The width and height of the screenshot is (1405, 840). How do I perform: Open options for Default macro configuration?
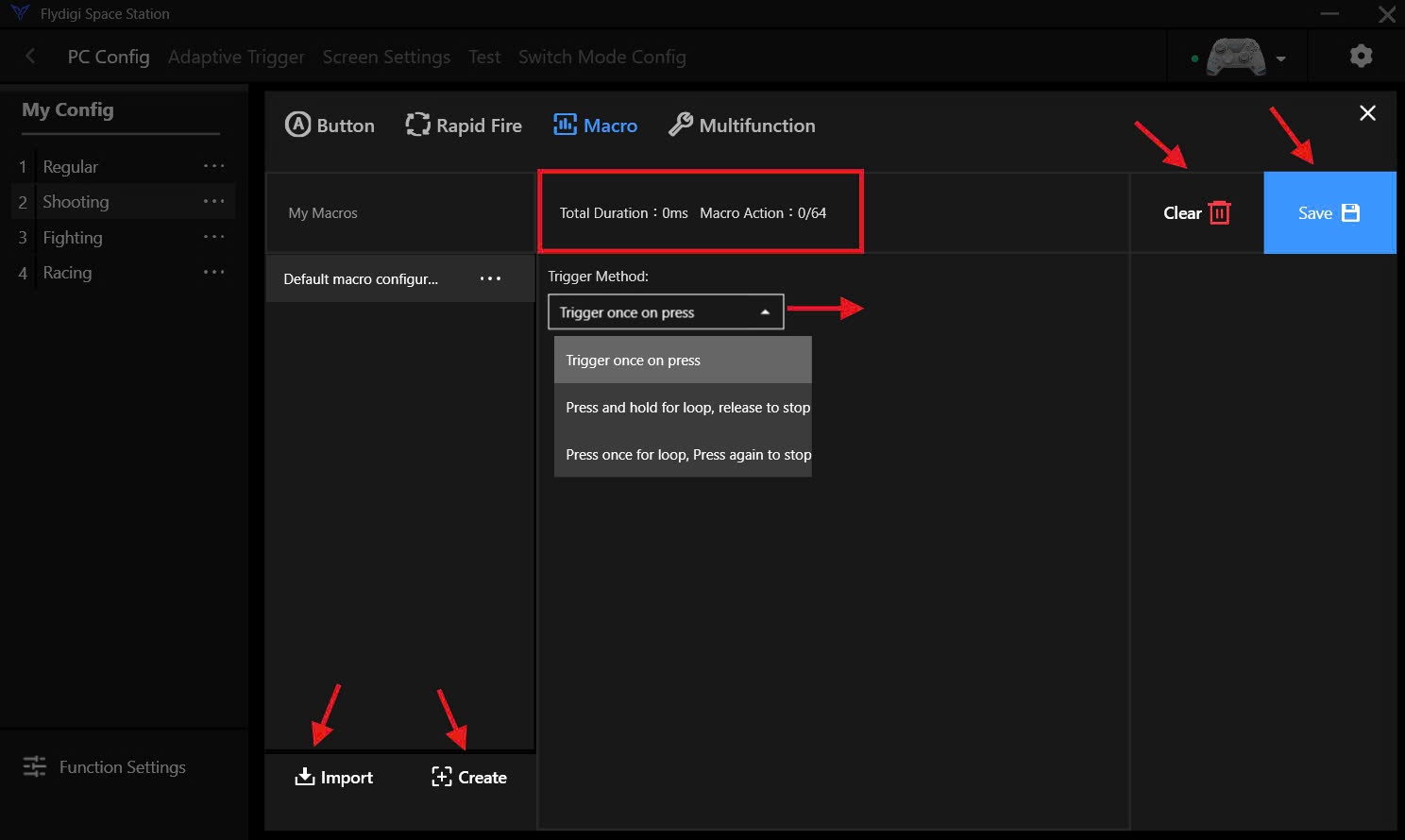pos(490,278)
